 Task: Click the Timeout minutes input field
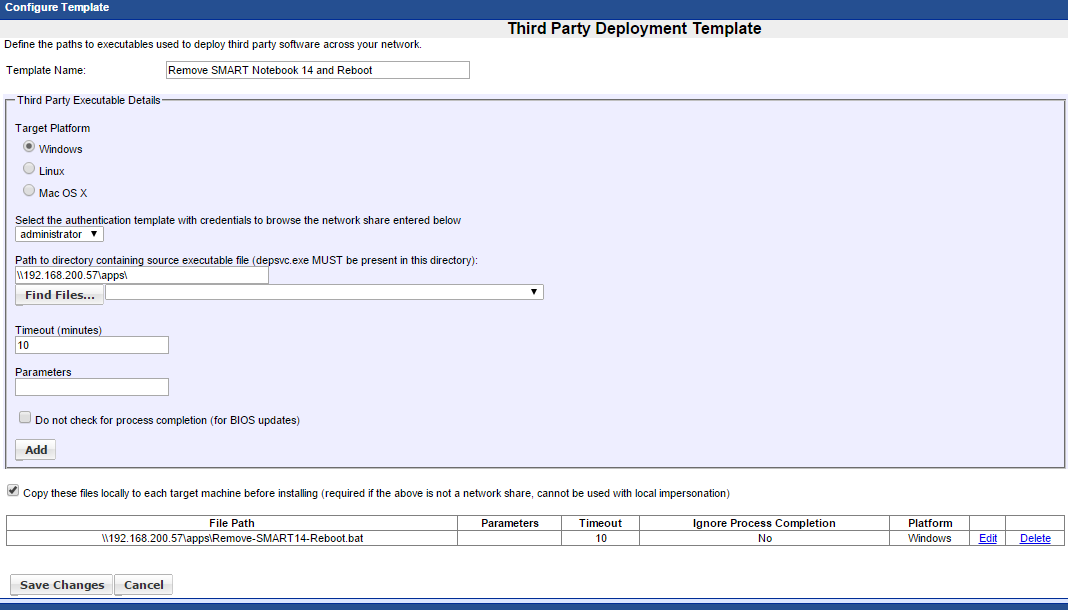pyautogui.click(x=92, y=345)
